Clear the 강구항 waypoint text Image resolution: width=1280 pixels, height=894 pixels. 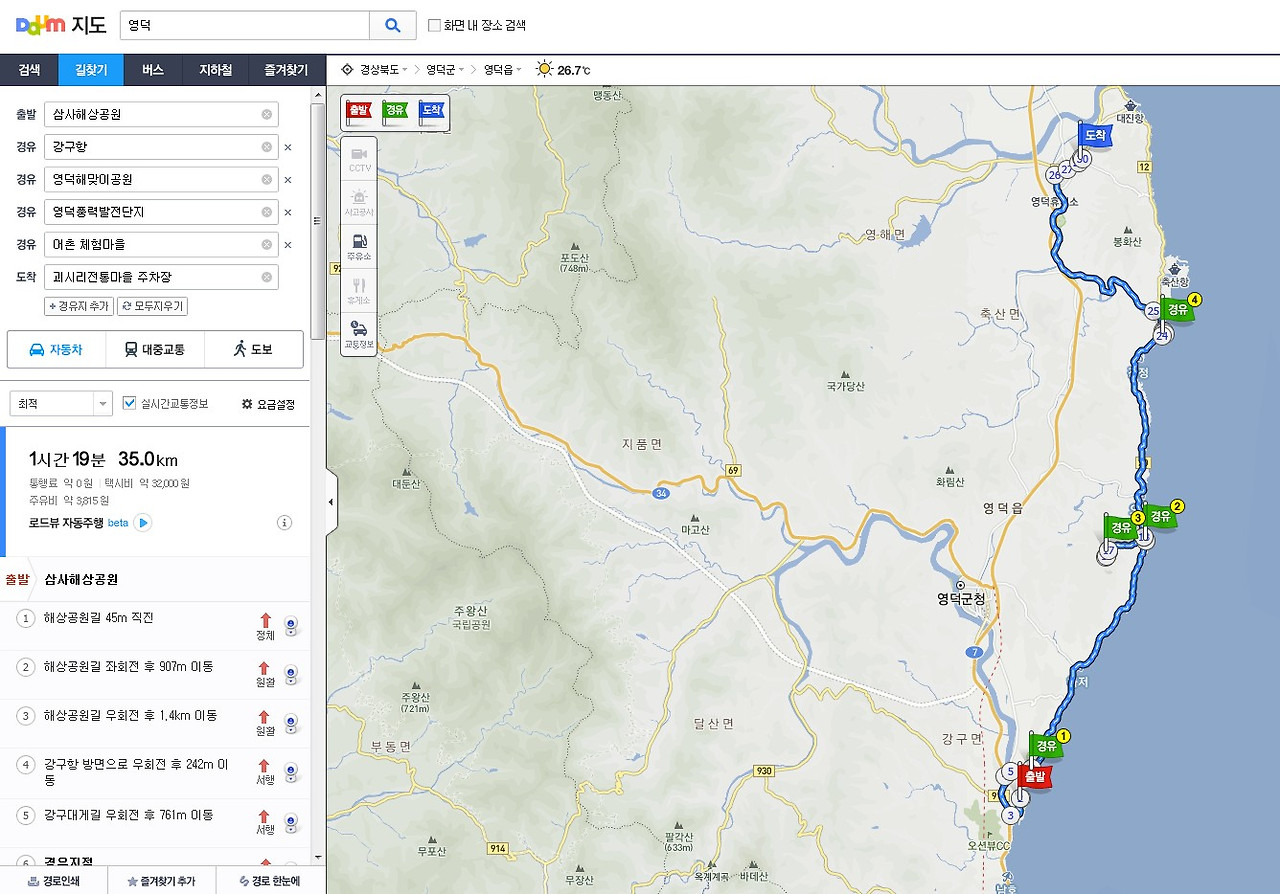(267, 147)
